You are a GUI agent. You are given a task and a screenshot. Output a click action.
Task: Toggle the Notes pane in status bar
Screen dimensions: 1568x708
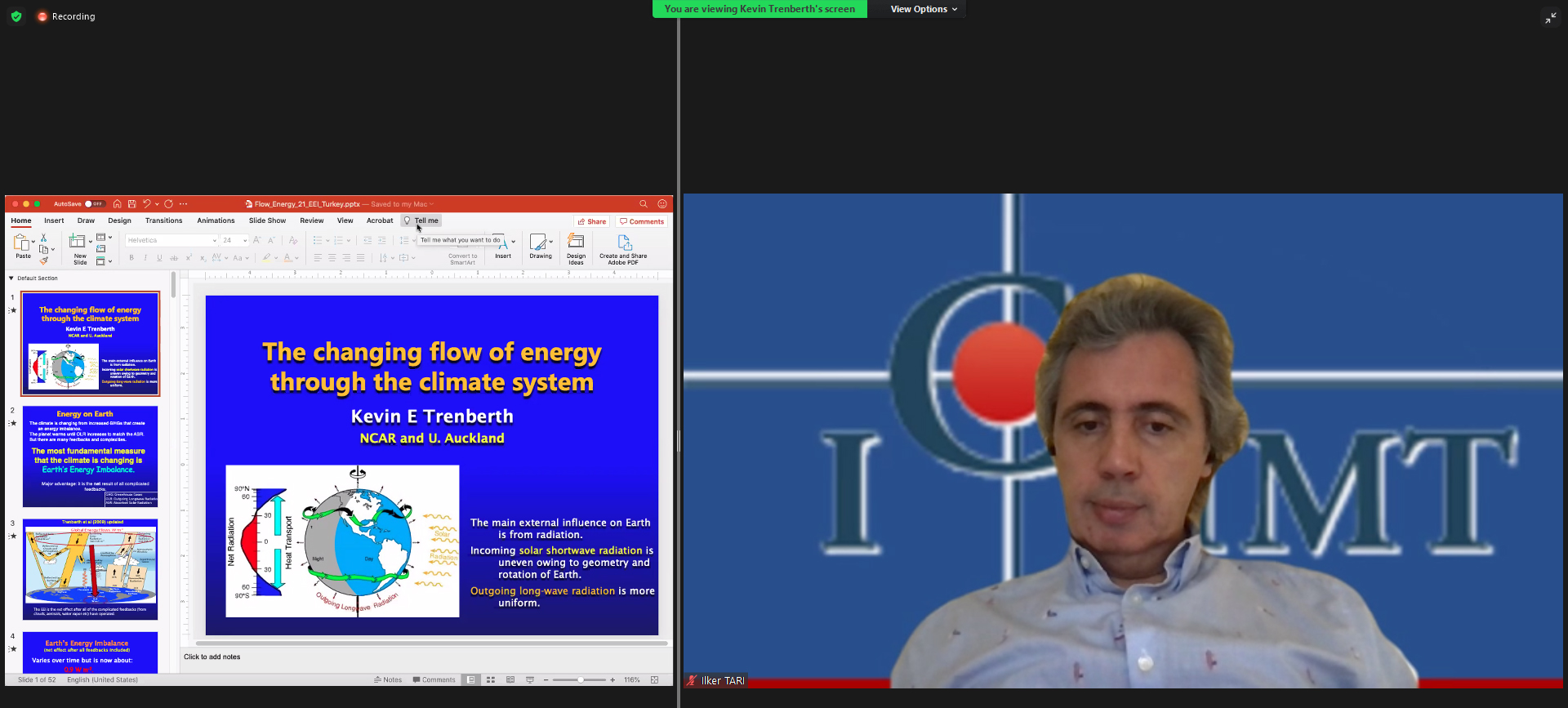pos(388,679)
